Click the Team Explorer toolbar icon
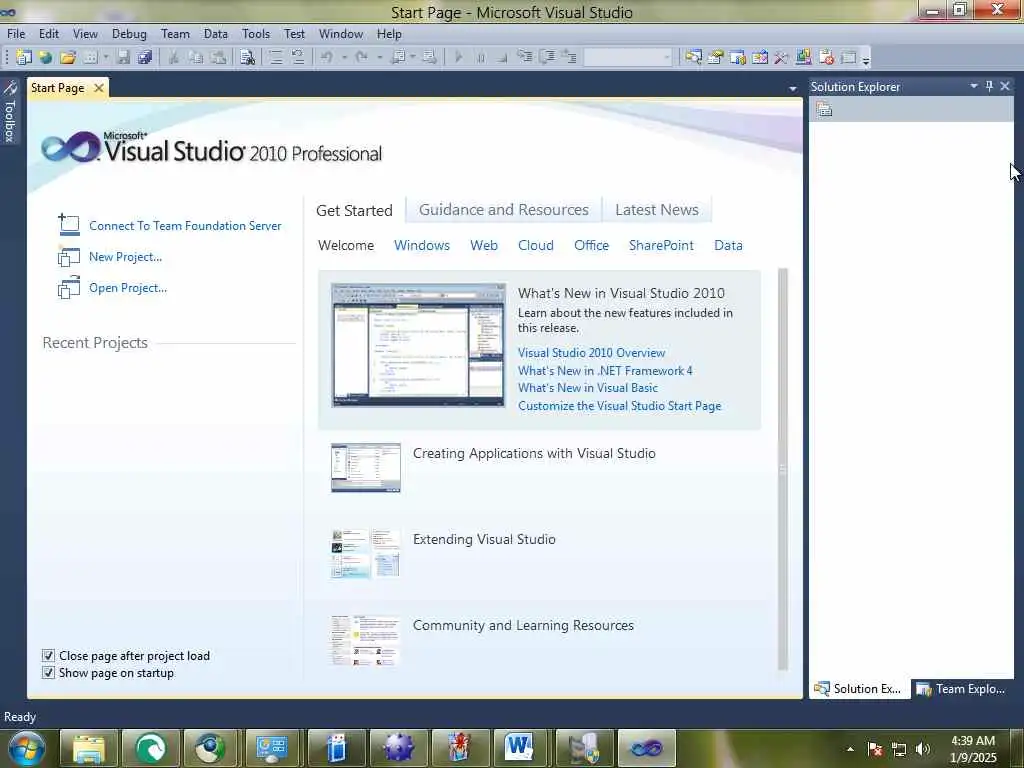Viewport: 1024px width, 768px height. 738,57
